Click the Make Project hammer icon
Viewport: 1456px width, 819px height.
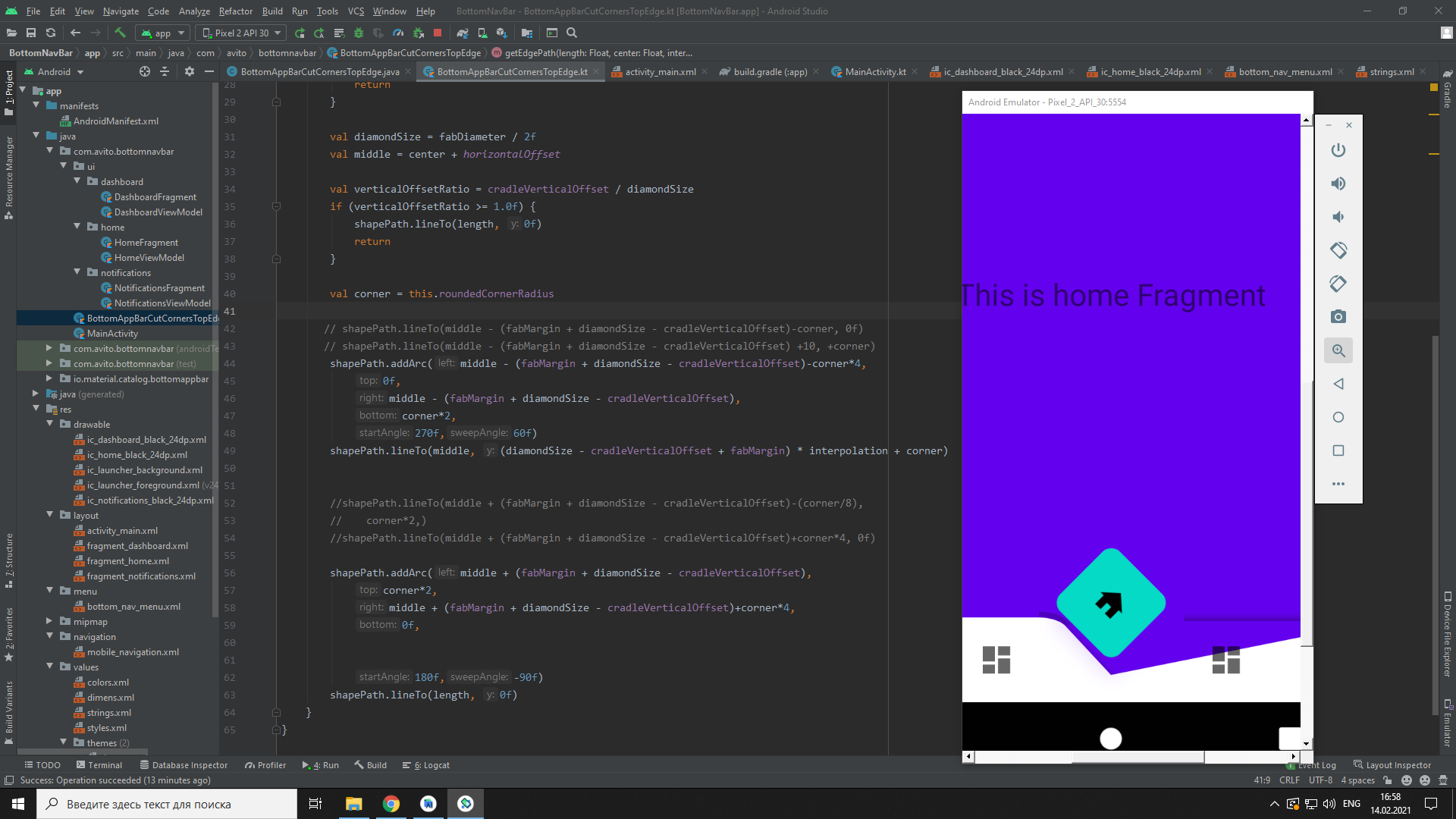120,33
